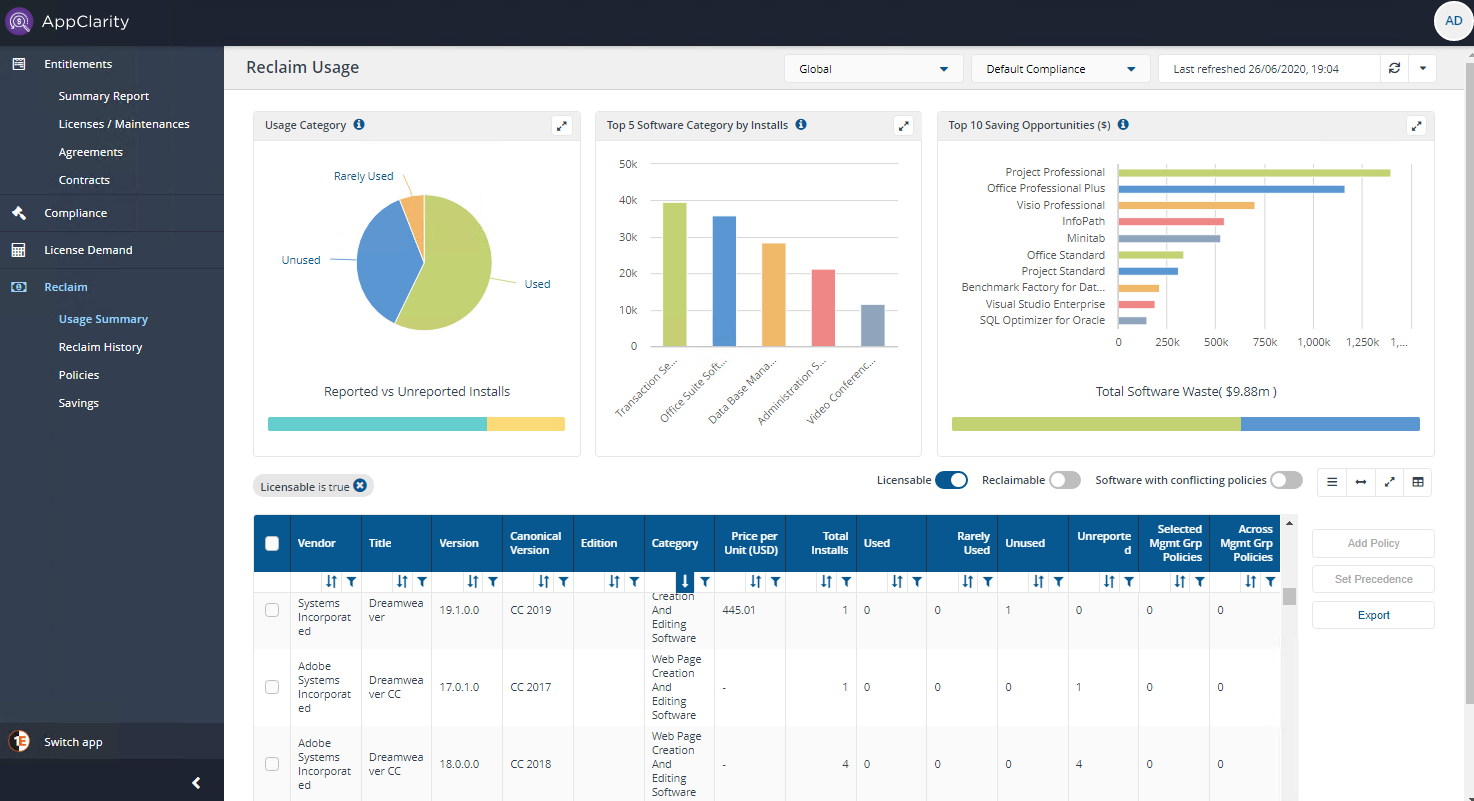
Task: Click the fit columns width icon
Action: click(1360, 482)
